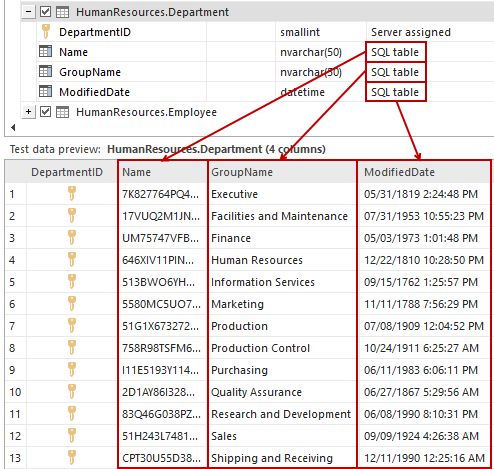Select the Quality Assurance cell
Image resolution: width=494 pixels, height=469 pixels.
[x=282, y=392]
